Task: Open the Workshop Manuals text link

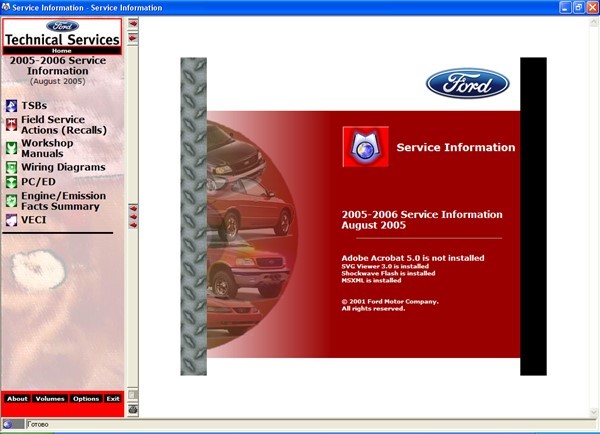Action: coord(47,148)
